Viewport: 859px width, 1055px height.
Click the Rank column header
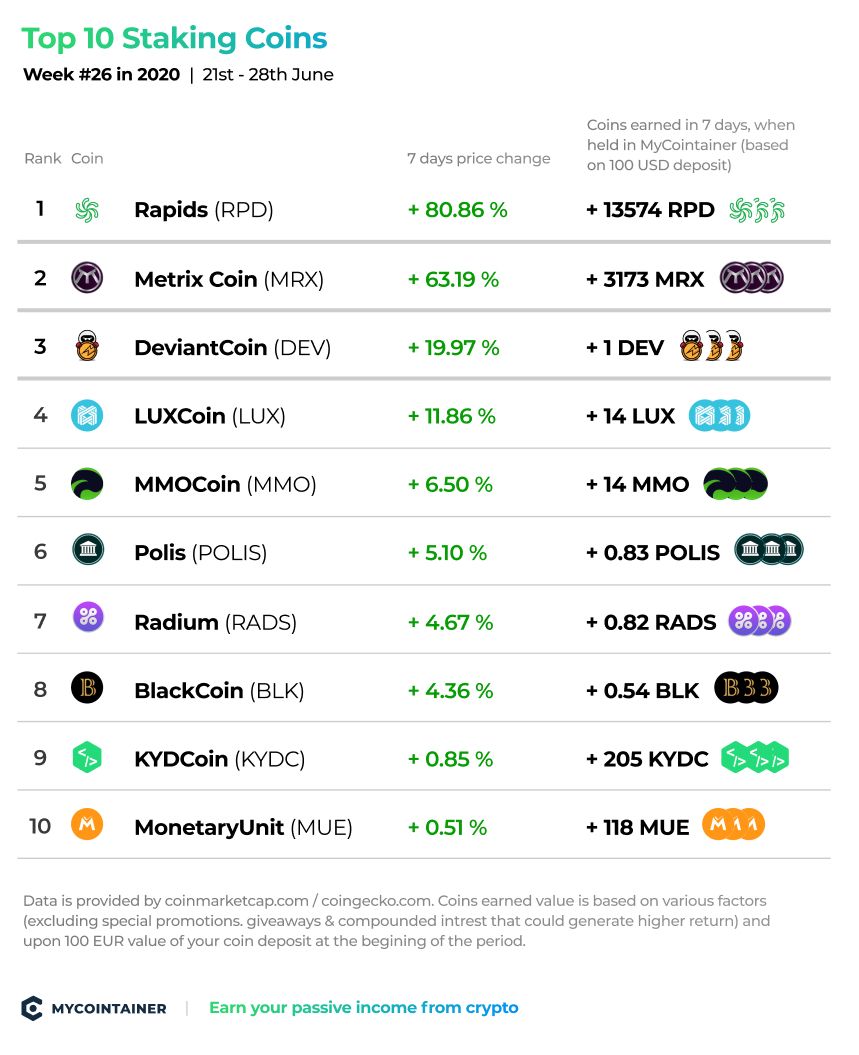(42, 158)
